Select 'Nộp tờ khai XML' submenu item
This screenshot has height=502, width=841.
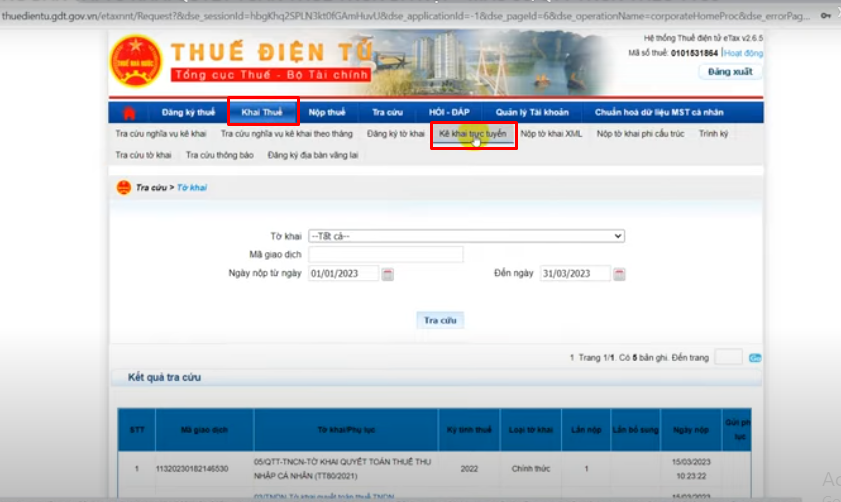[551, 133]
